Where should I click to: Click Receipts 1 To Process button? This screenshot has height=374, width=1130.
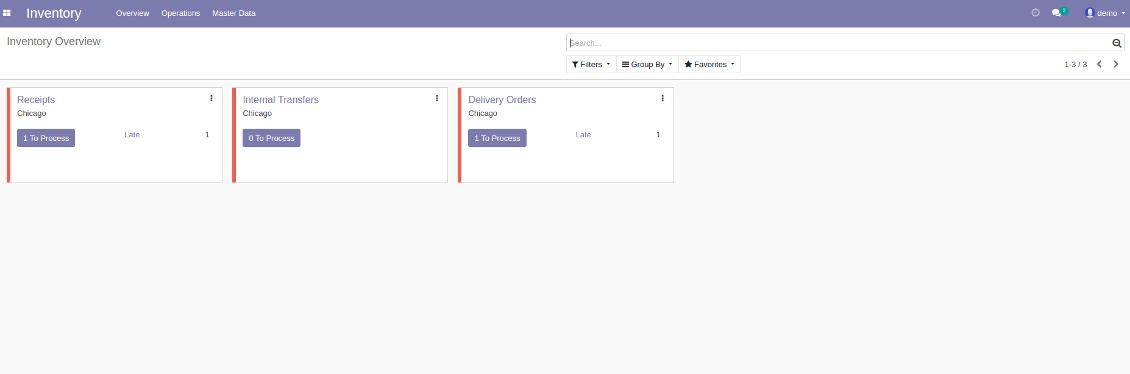pos(46,138)
